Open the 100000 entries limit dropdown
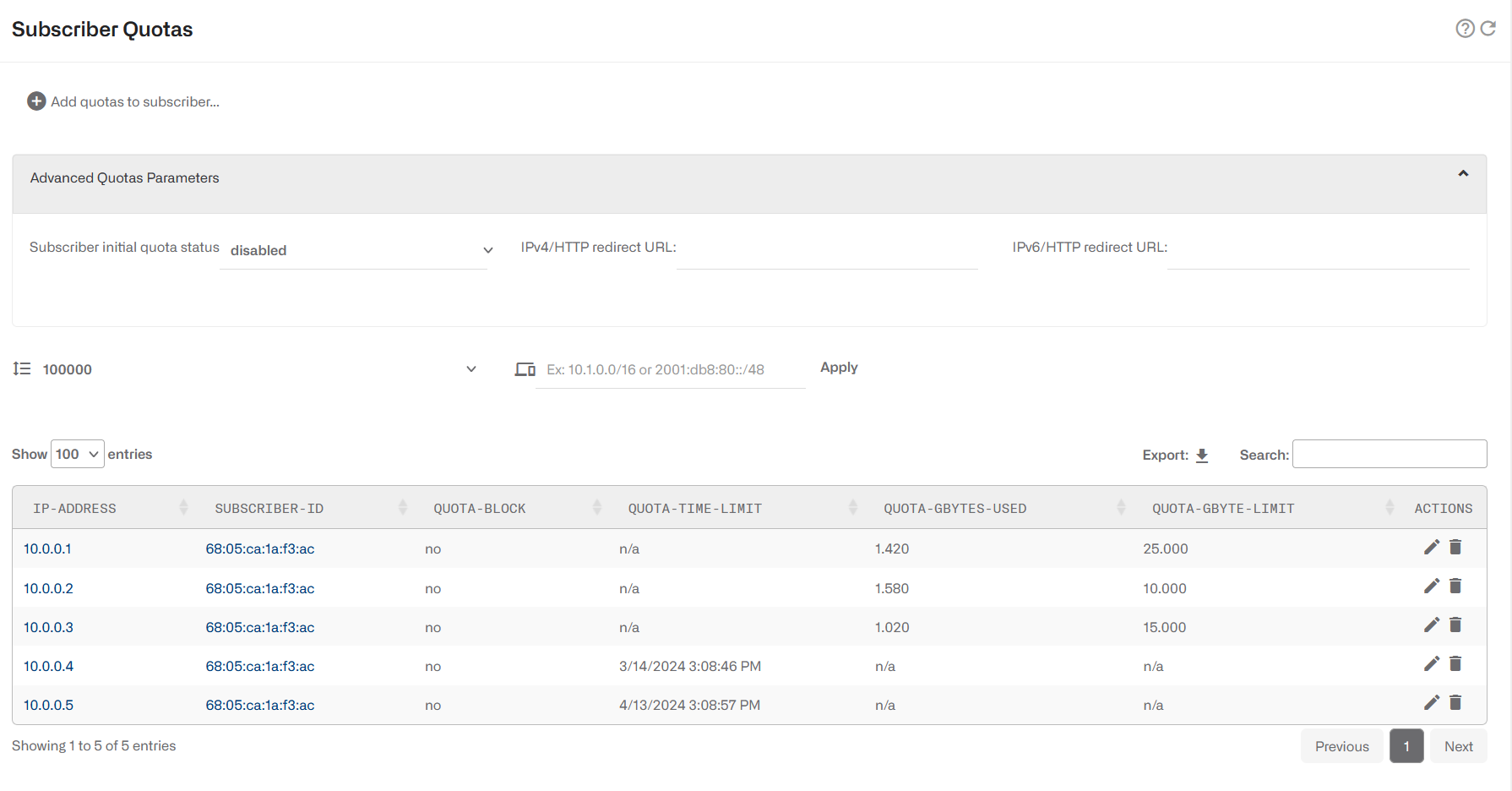1512x791 pixels. click(x=471, y=368)
